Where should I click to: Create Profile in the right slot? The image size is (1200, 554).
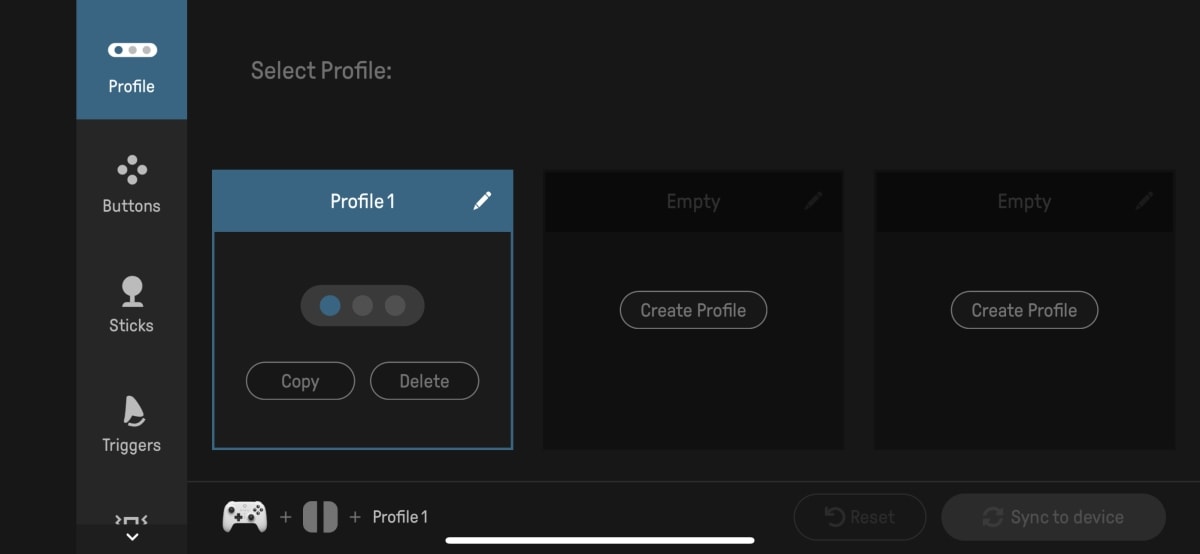pyautogui.click(x=1024, y=310)
